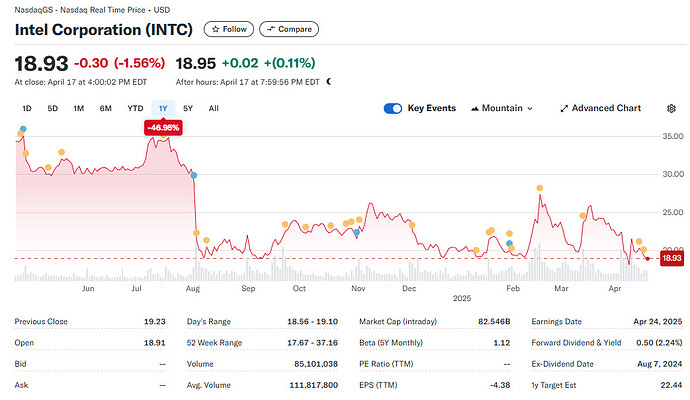690x400 pixels.
Task: Select the 1M time range
Action: pyautogui.click(x=78, y=108)
